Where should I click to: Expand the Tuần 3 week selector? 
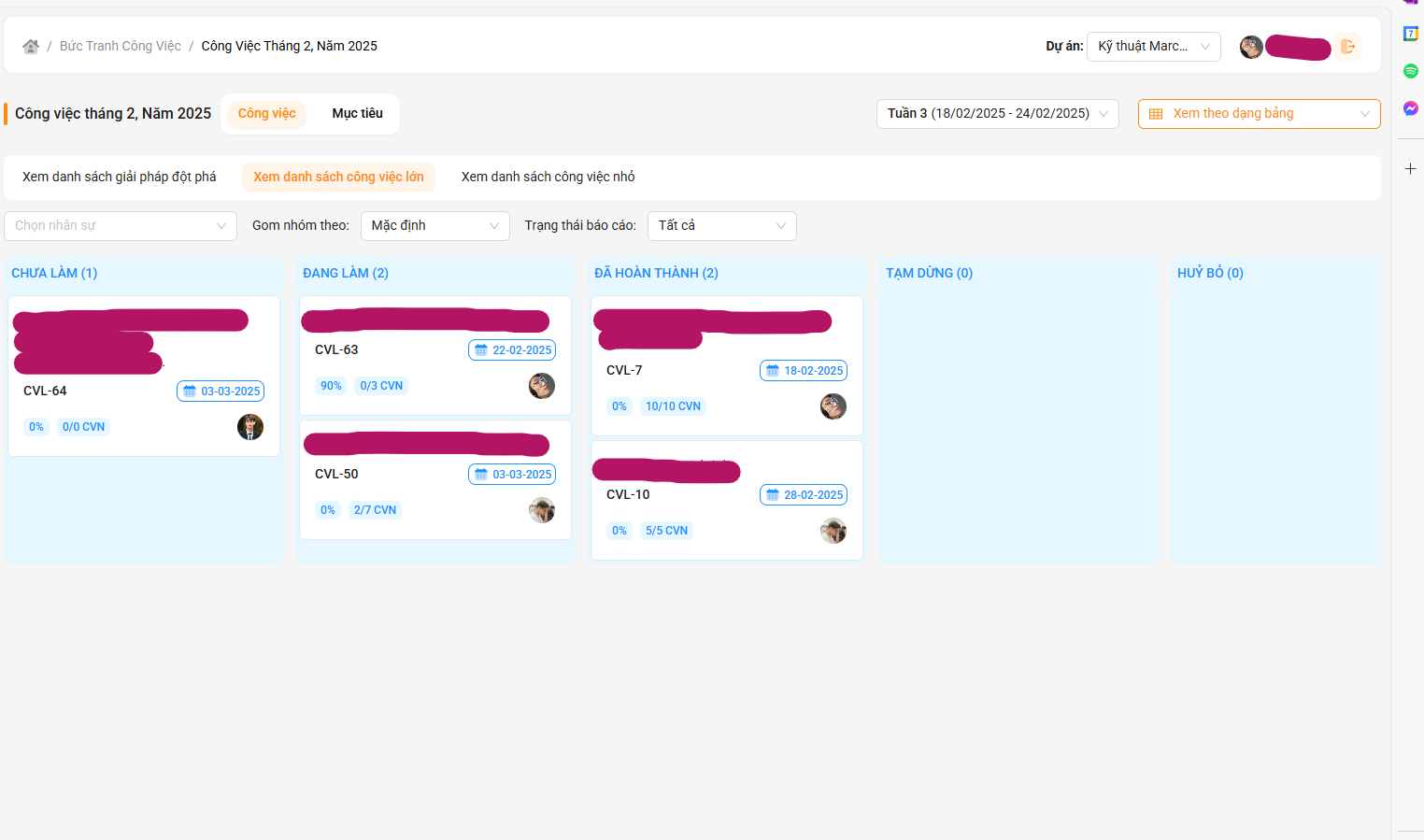997,114
